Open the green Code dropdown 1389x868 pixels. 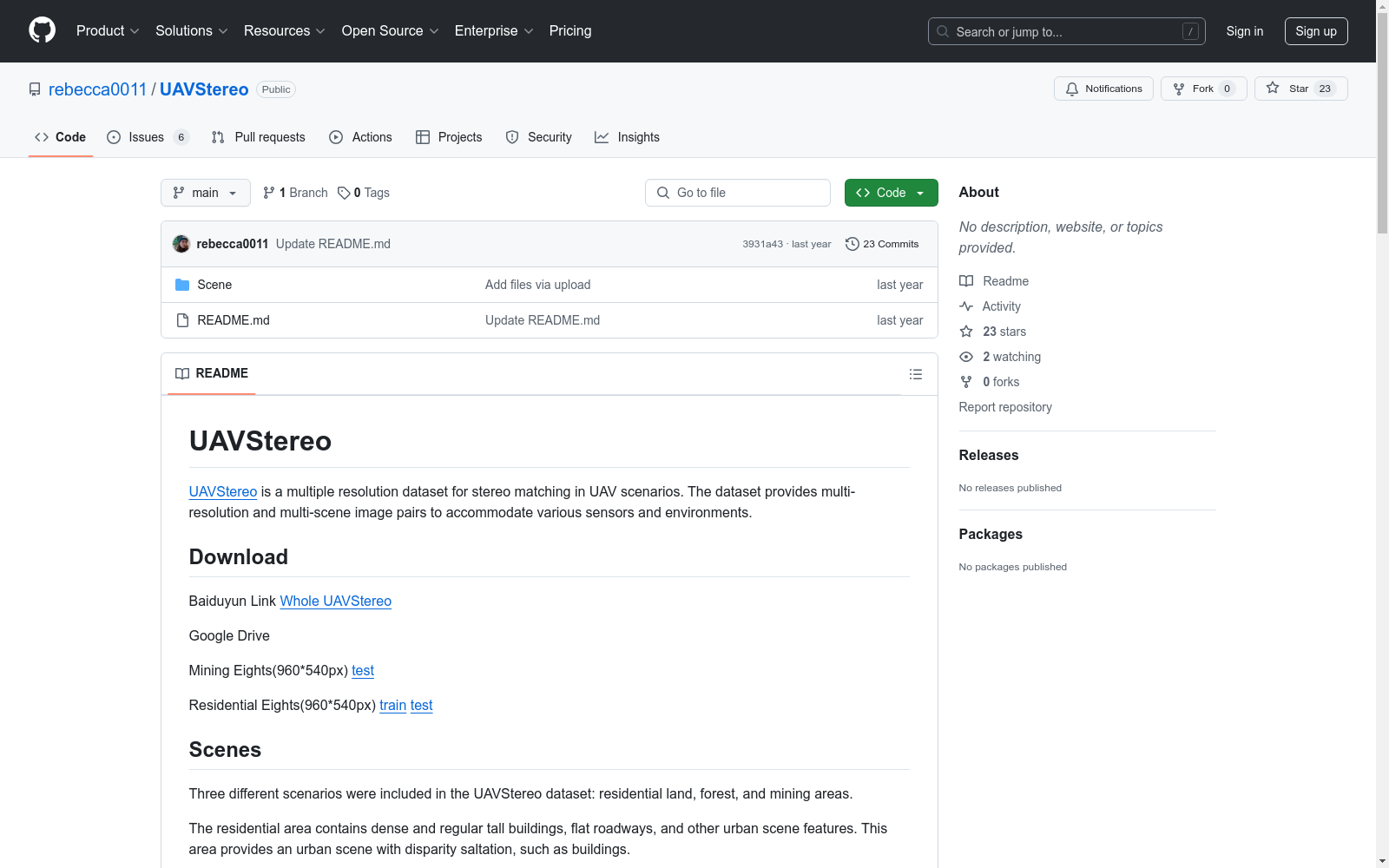[891, 193]
